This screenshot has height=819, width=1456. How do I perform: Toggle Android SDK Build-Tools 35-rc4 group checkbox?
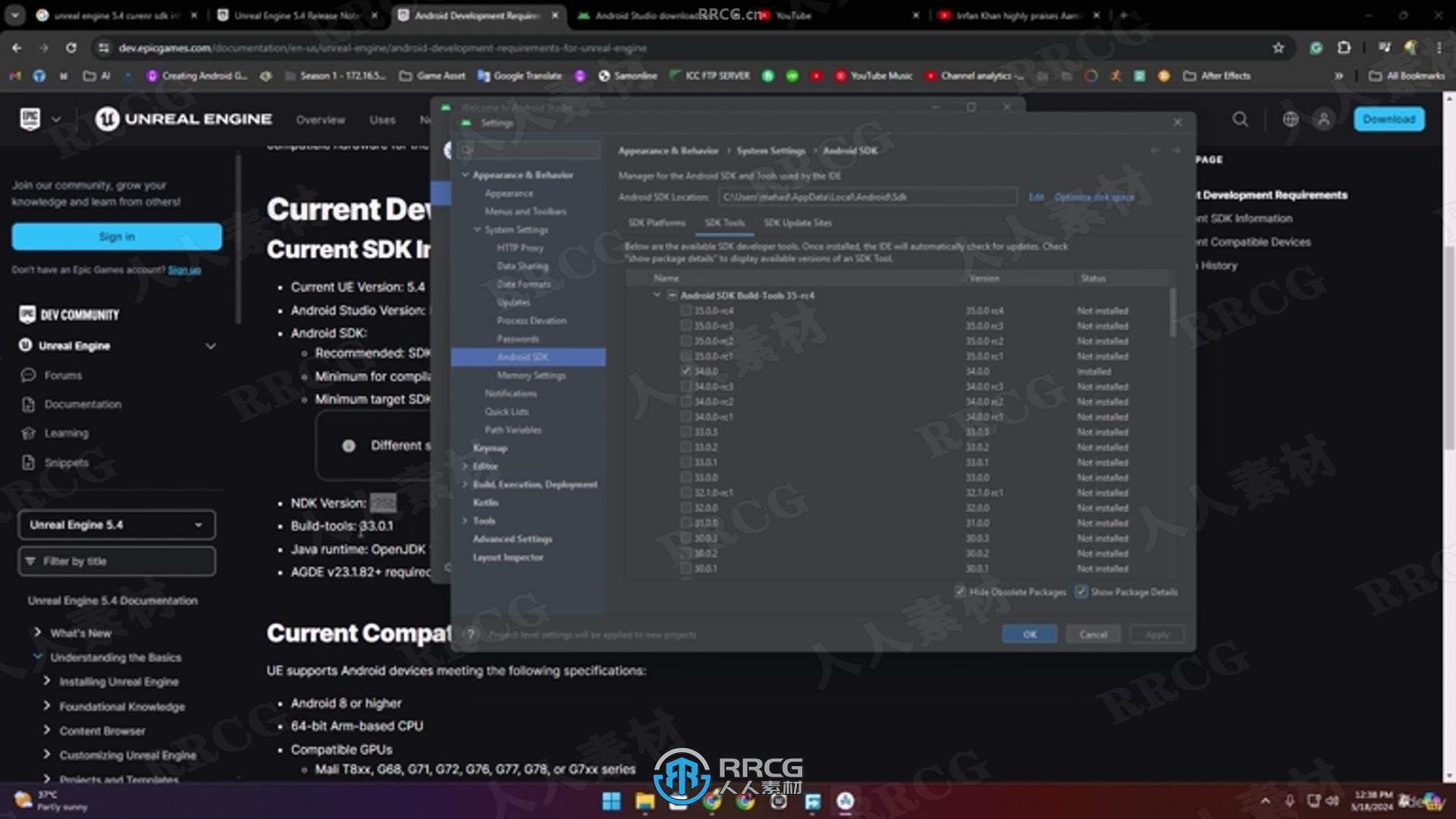coord(672,295)
